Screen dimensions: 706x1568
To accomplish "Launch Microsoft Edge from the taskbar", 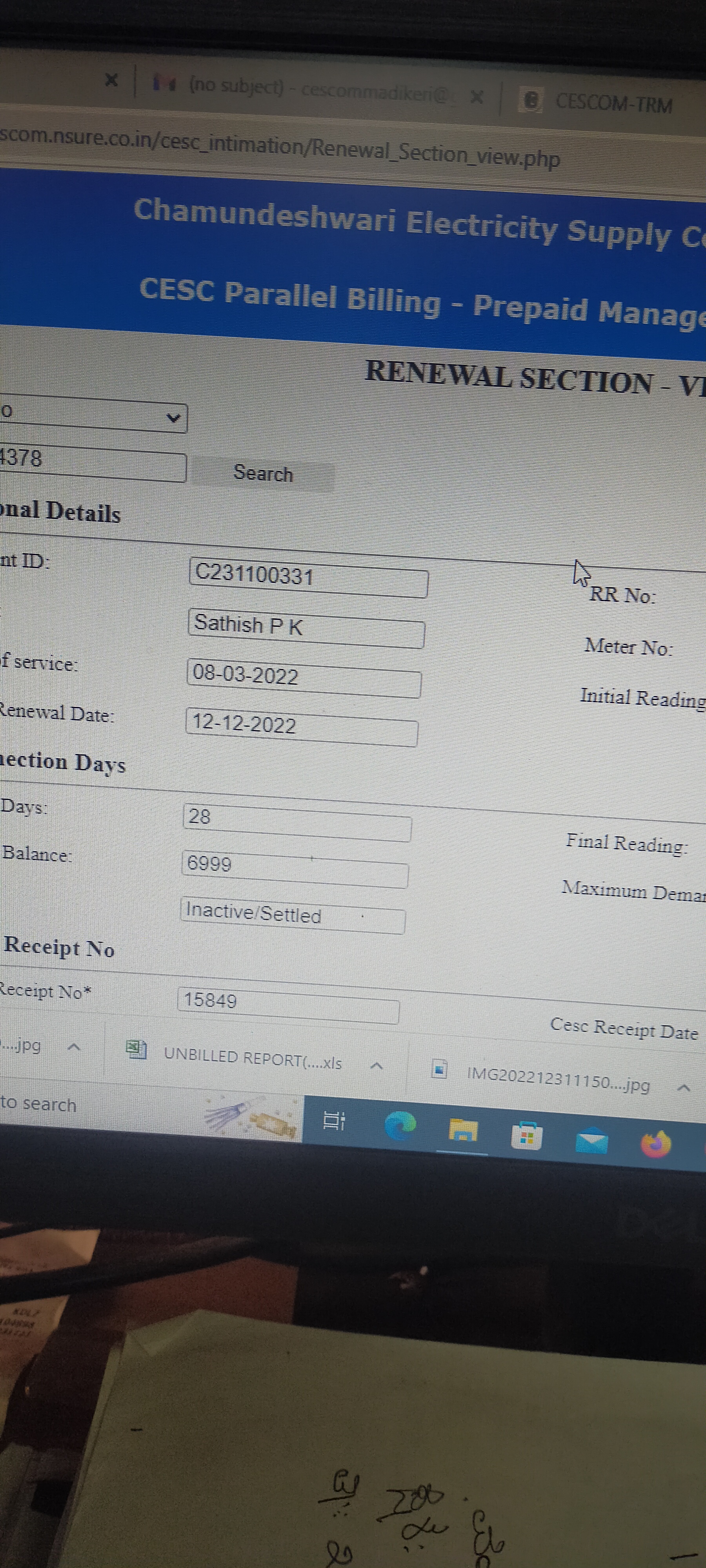I will [x=400, y=1125].
